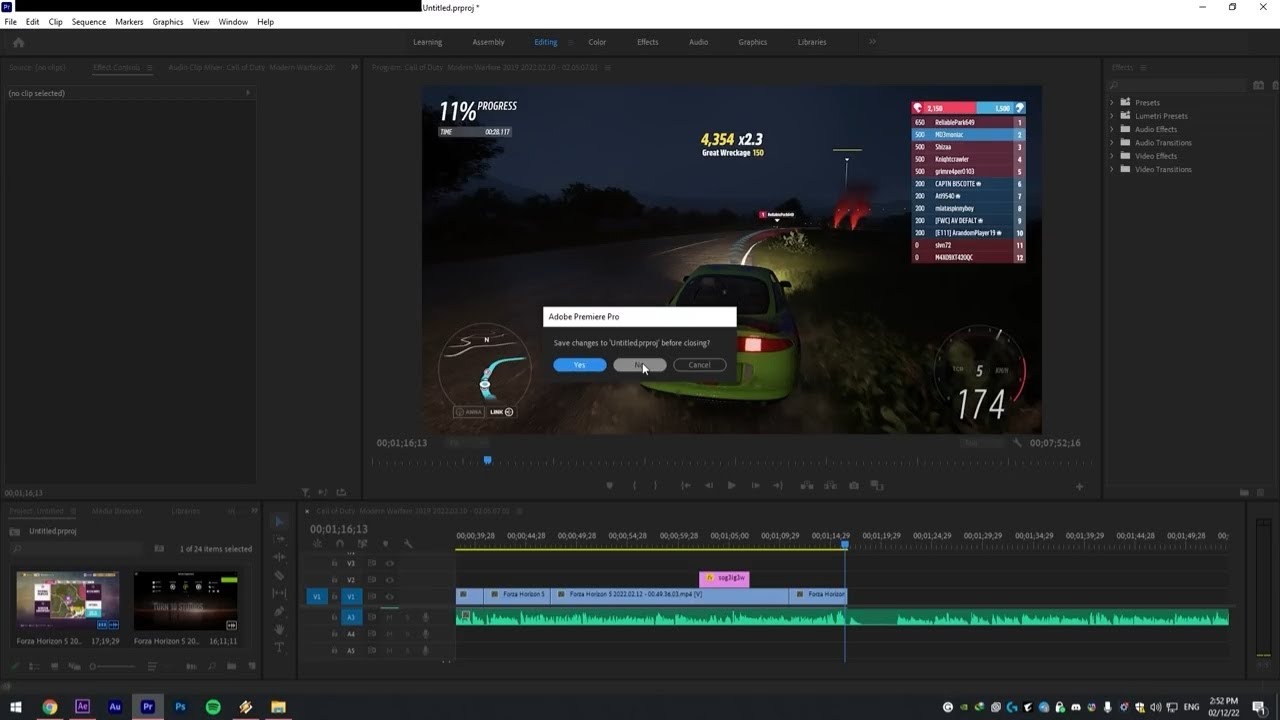The width and height of the screenshot is (1280, 720).
Task: Open Program Monitor settings wrench
Action: (1018, 443)
